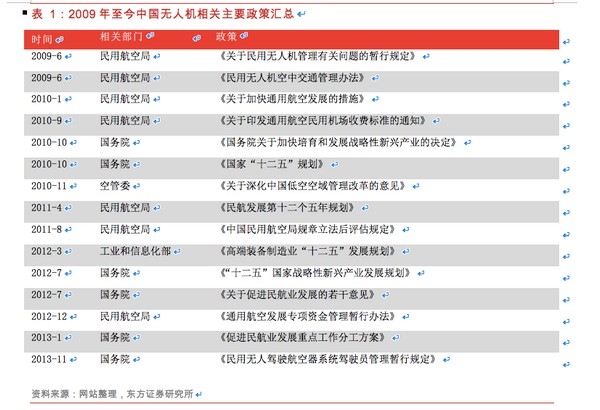Click the date cell 2012-3
600x410 pixels.
tap(46, 251)
